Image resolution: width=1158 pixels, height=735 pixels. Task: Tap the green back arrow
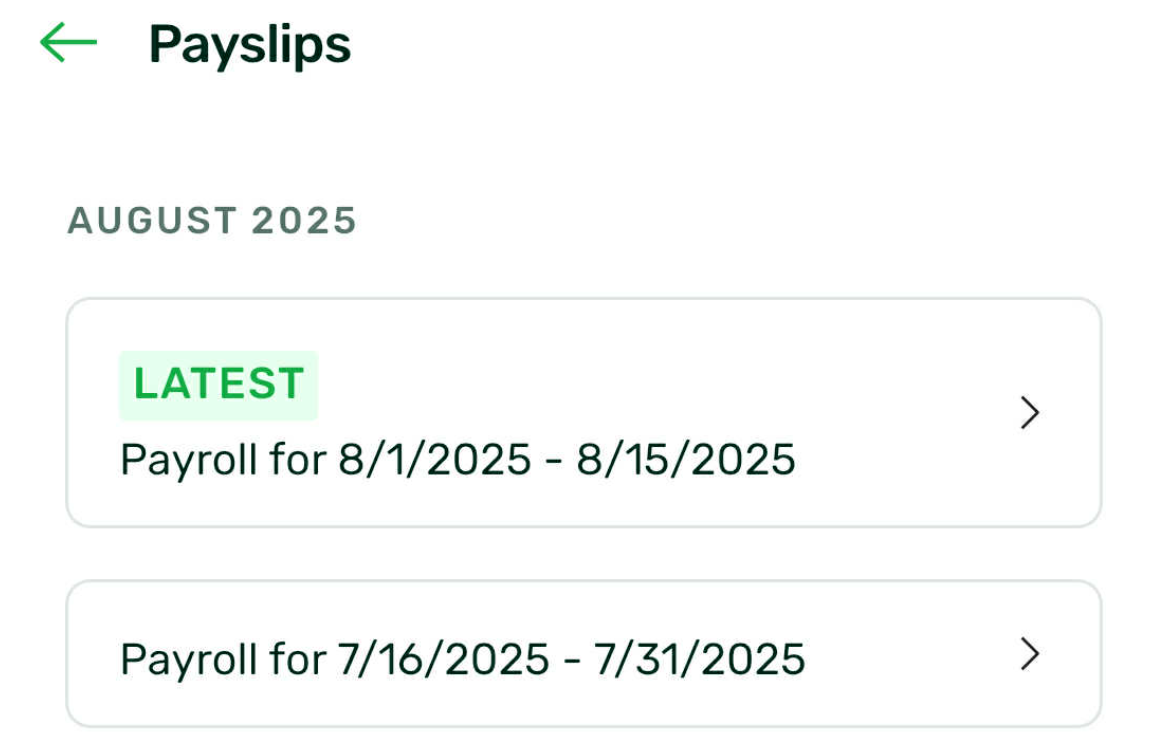pyautogui.click(x=68, y=43)
